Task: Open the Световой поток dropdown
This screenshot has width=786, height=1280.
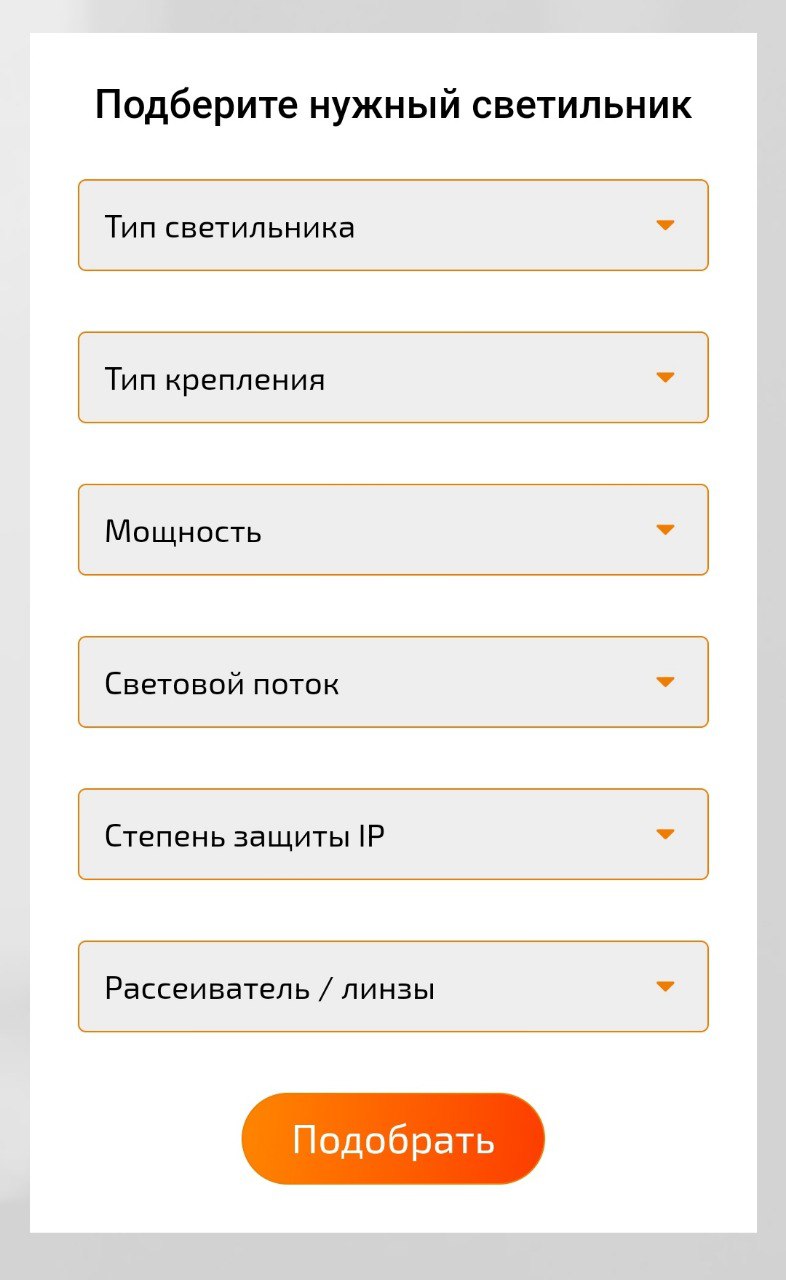Action: click(393, 682)
